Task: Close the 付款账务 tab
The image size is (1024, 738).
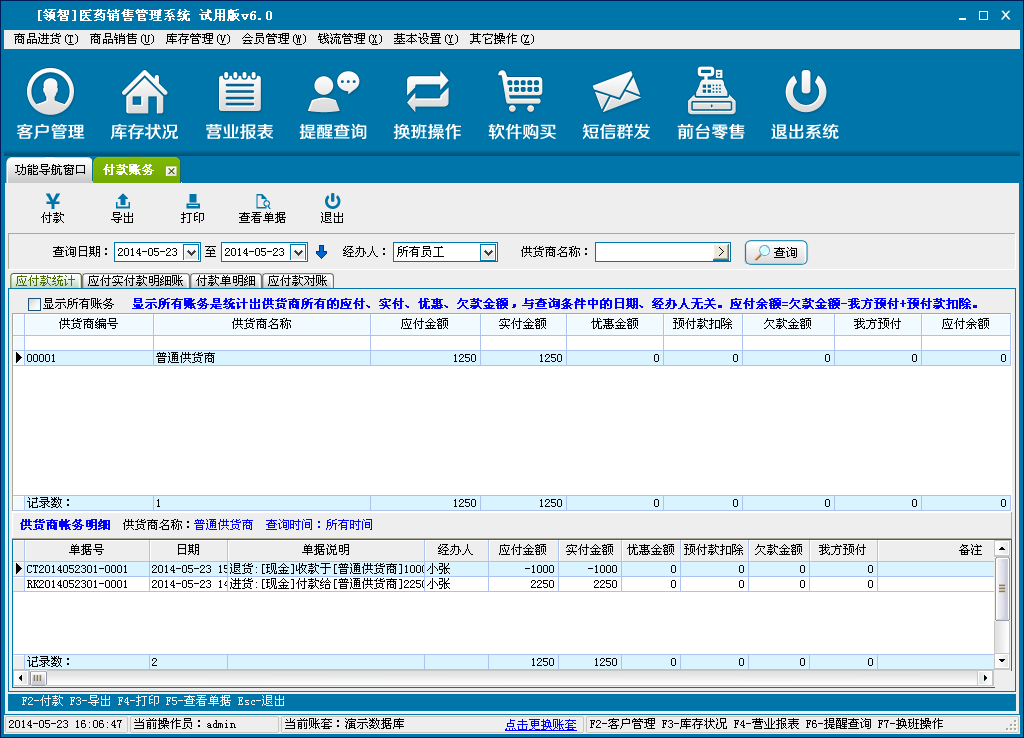Action: [171, 171]
